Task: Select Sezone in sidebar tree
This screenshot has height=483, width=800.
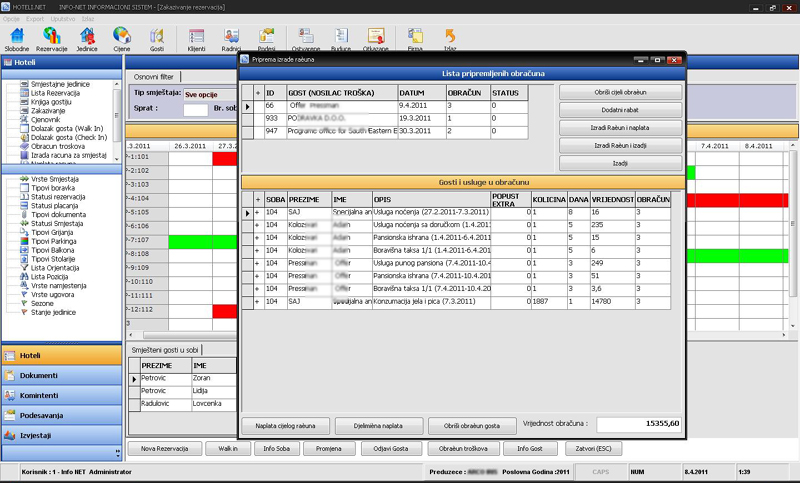Action: click(x=42, y=303)
